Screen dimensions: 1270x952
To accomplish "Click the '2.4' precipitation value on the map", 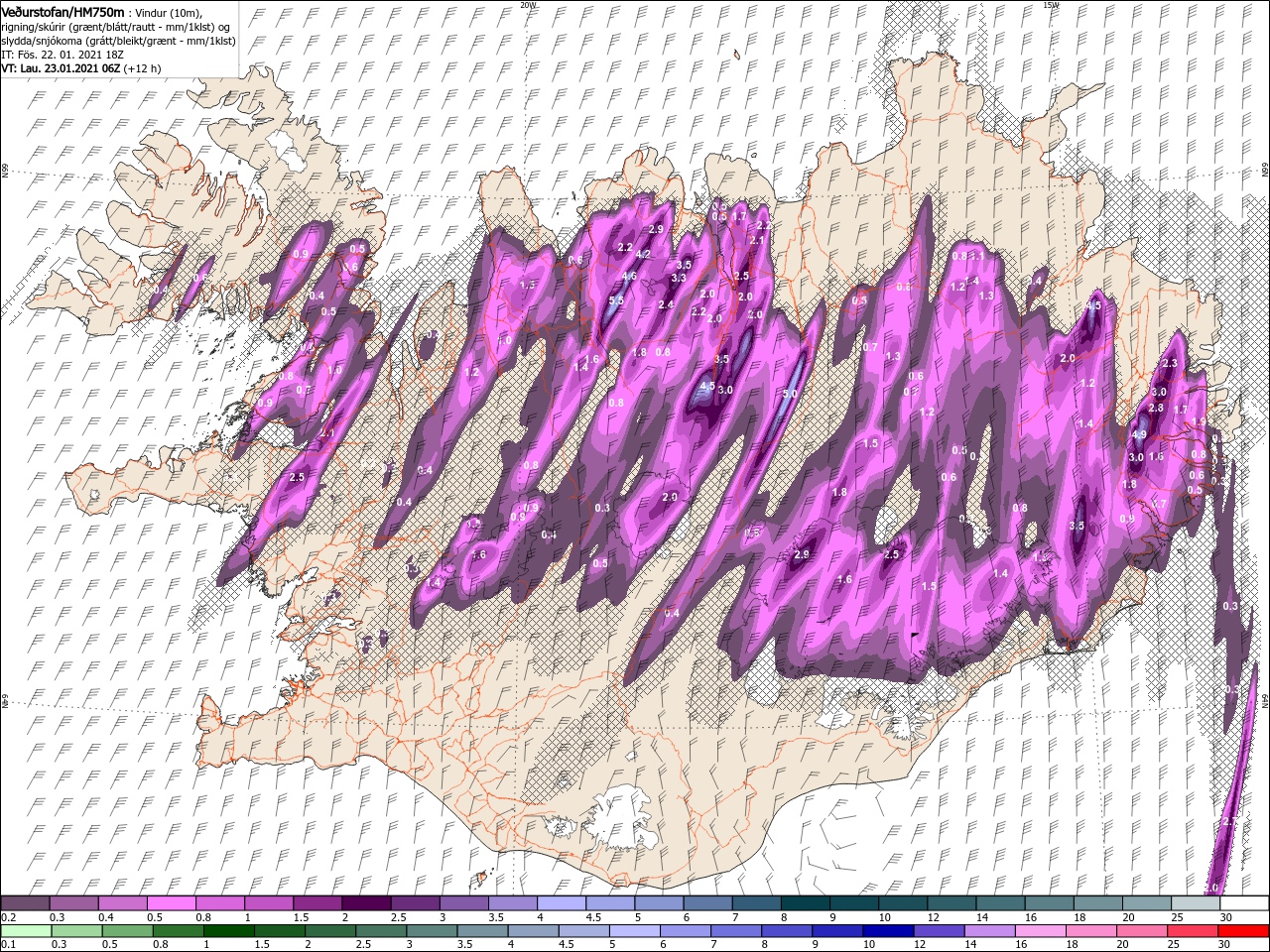I will 667,304.
